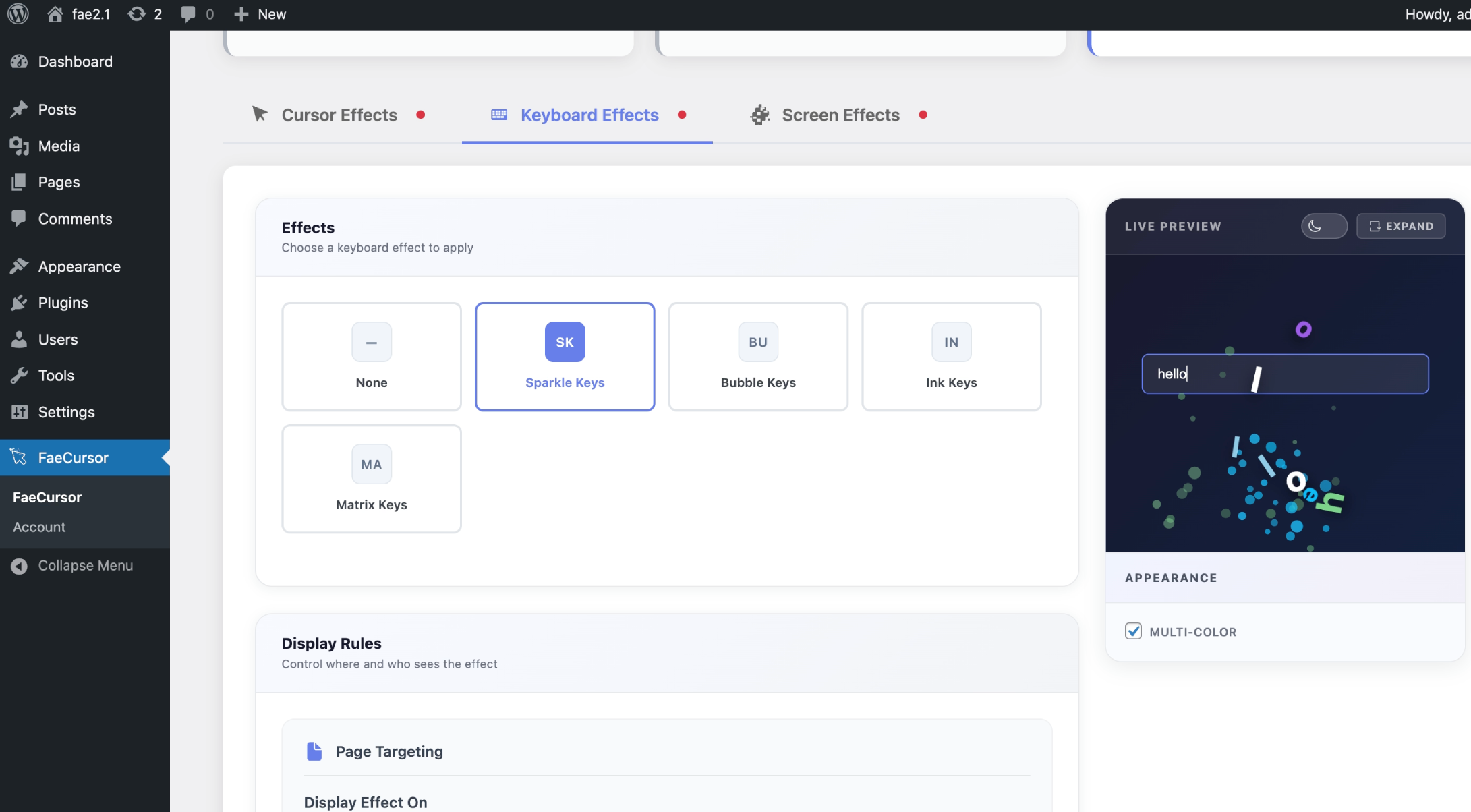Screen dimensions: 1471x812
Task: Select the Matrix Keys MA effect
Action: (372, 479)
